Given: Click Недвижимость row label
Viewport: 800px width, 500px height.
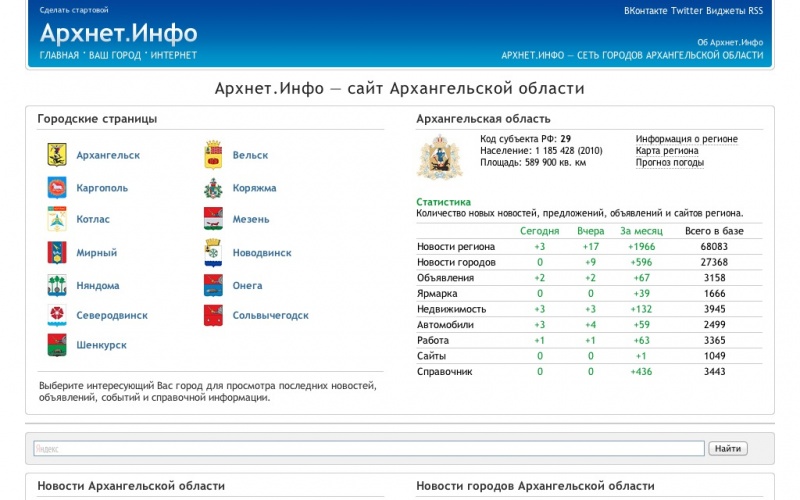Looking at the screenshot, I should coord(452,309).
